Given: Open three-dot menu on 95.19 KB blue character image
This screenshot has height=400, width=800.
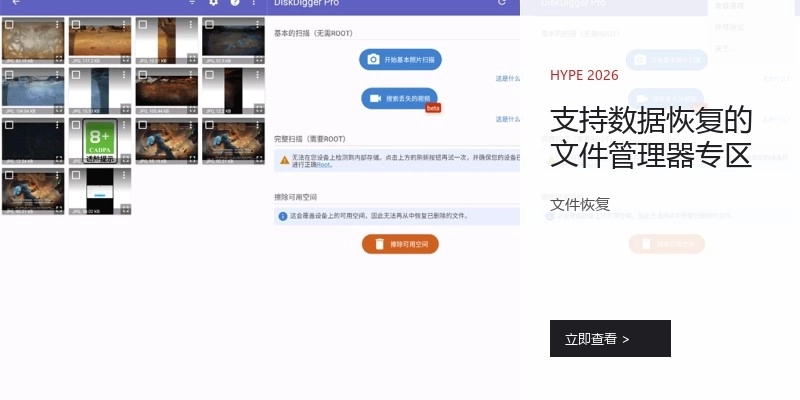Looking at the screenshot, I should tap(191, 124).
